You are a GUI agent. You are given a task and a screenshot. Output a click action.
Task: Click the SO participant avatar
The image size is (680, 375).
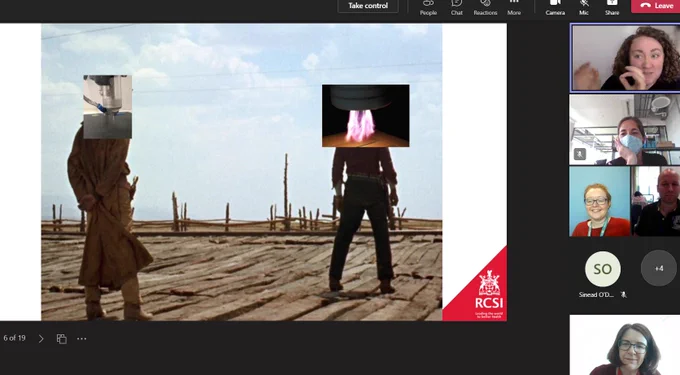[x=602, y=269]
